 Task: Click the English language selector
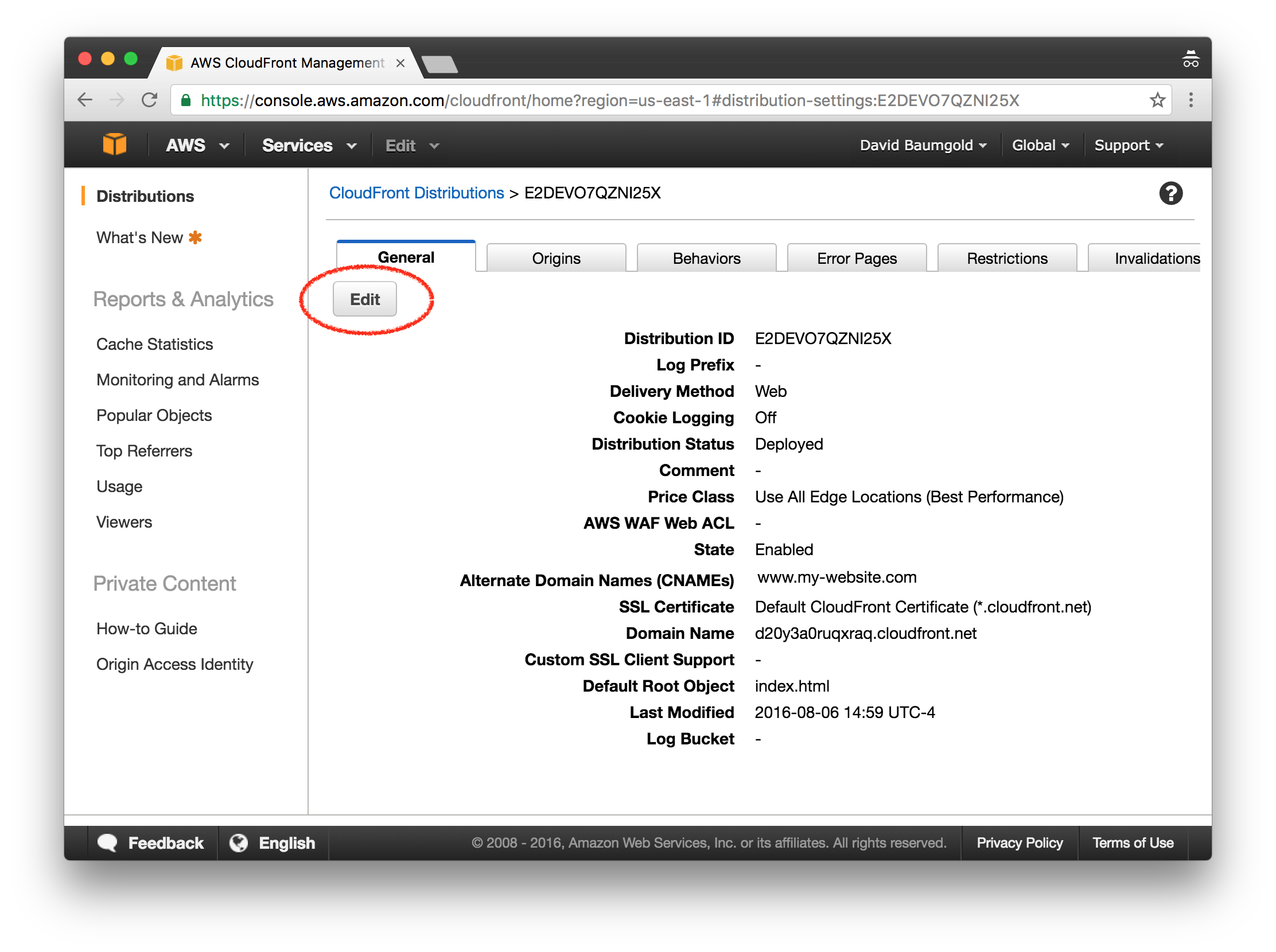pyautogui.click(x=273, y=842)
